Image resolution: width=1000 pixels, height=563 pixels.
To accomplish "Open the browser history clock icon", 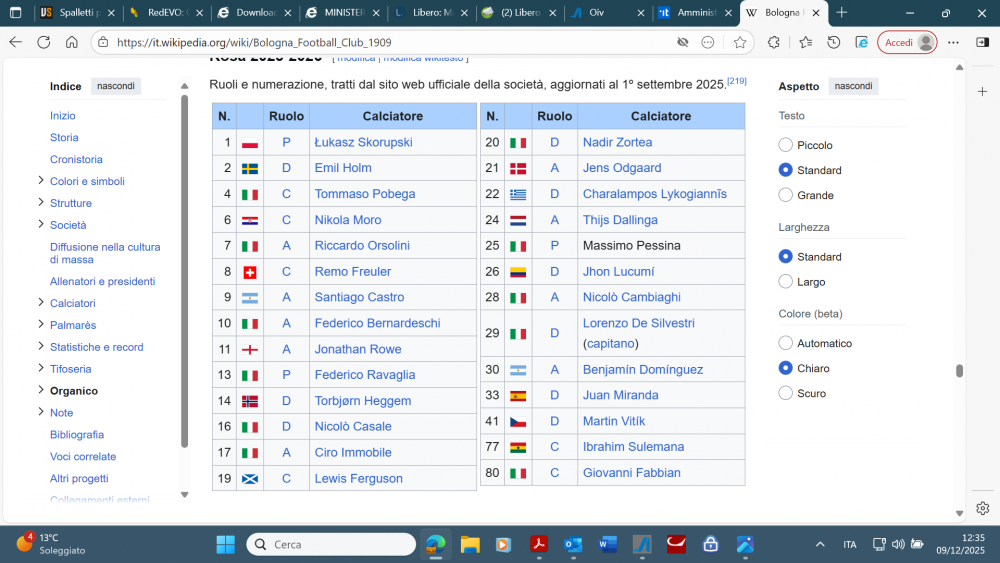I will click(x=833, y=42).
